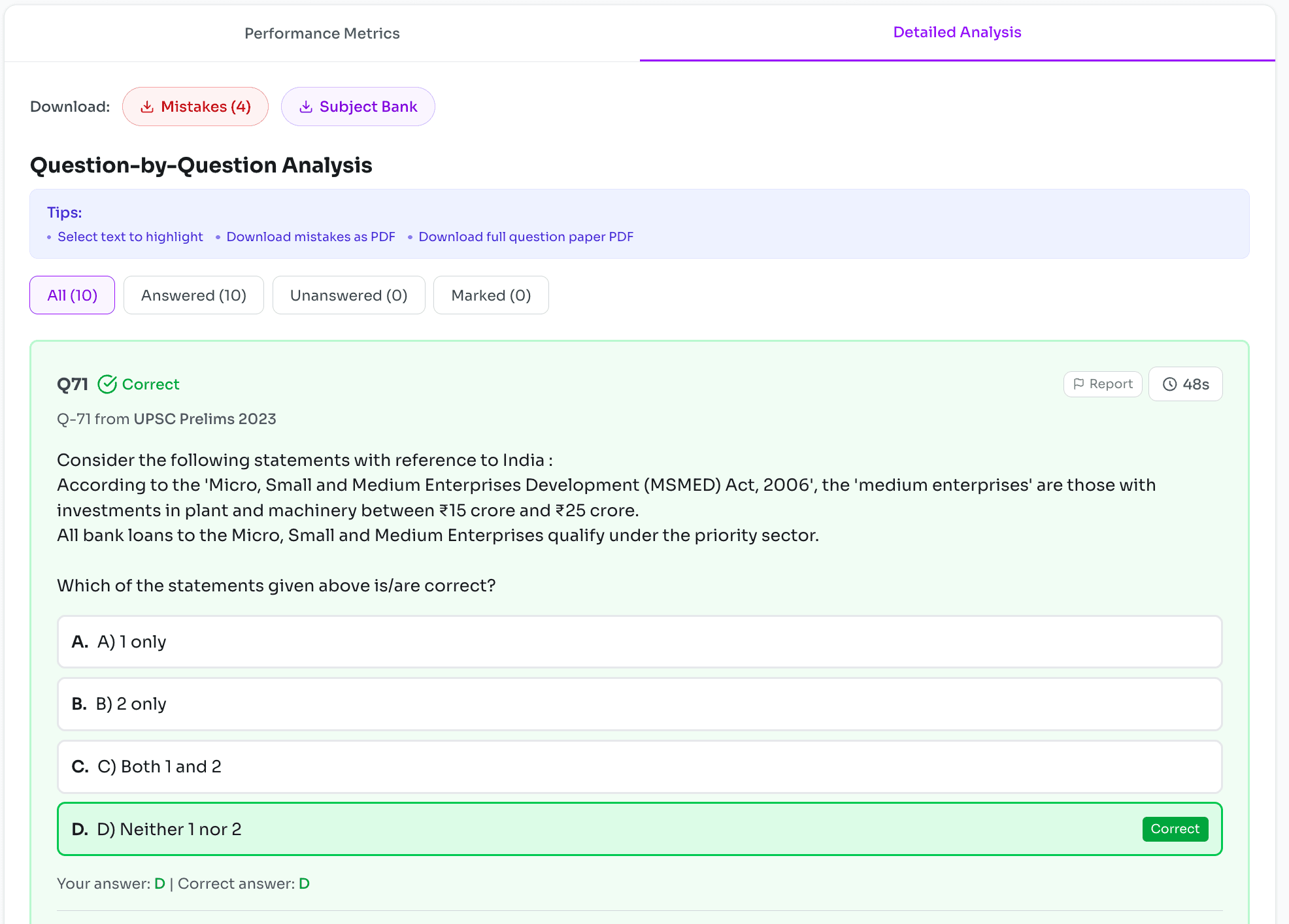Switch to the Detailed Analysis tab
This screenshot has width=1289, height=924.
pos(957,31)
